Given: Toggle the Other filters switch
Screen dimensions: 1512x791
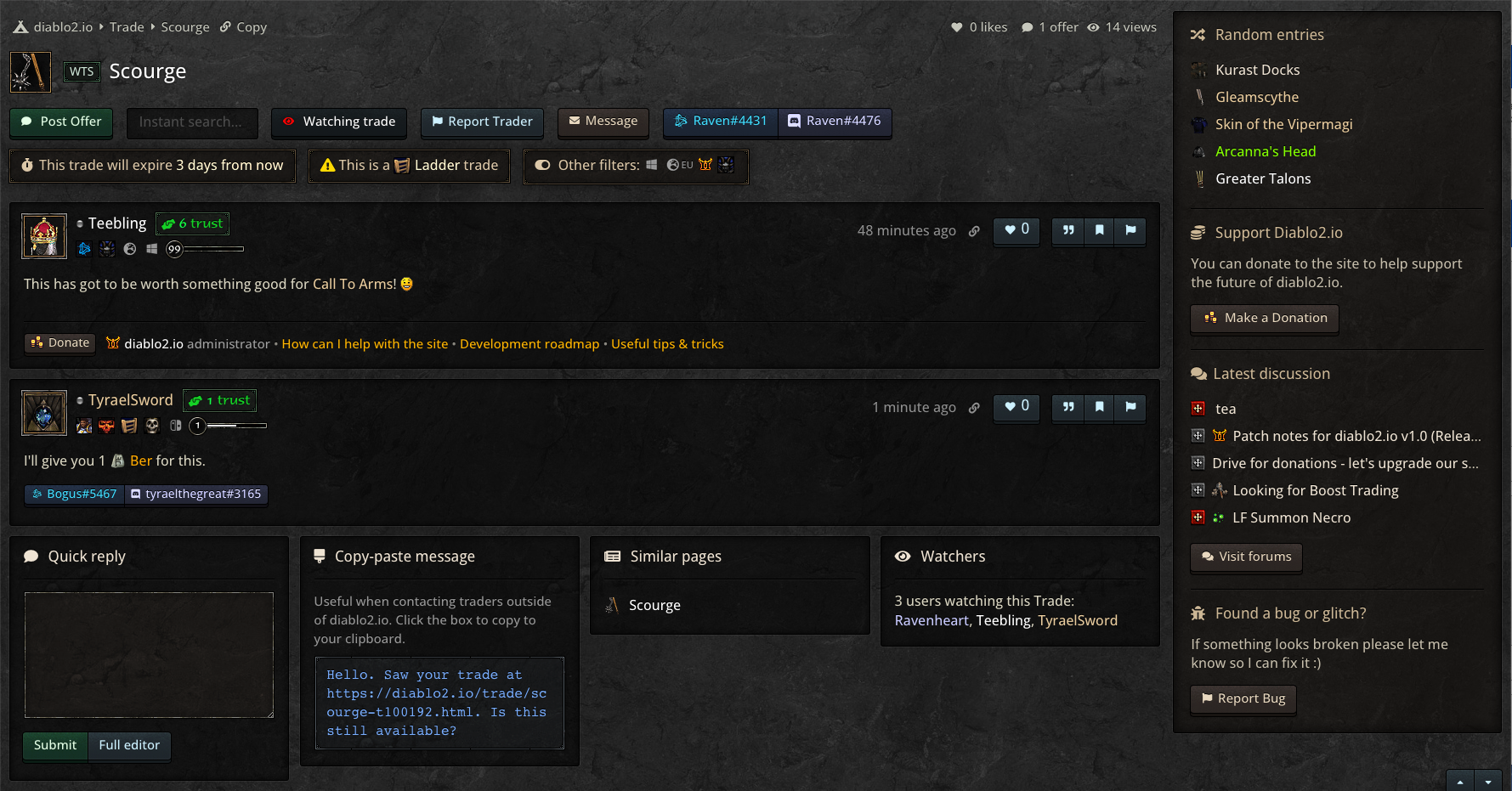Looking at the screenshot, I should coord(542,166).
